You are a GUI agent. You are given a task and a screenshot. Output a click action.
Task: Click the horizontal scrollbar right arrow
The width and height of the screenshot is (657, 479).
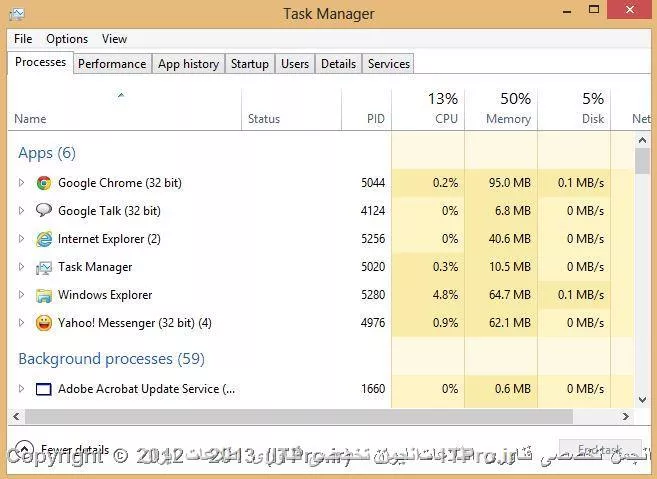[x=626, y=416]
